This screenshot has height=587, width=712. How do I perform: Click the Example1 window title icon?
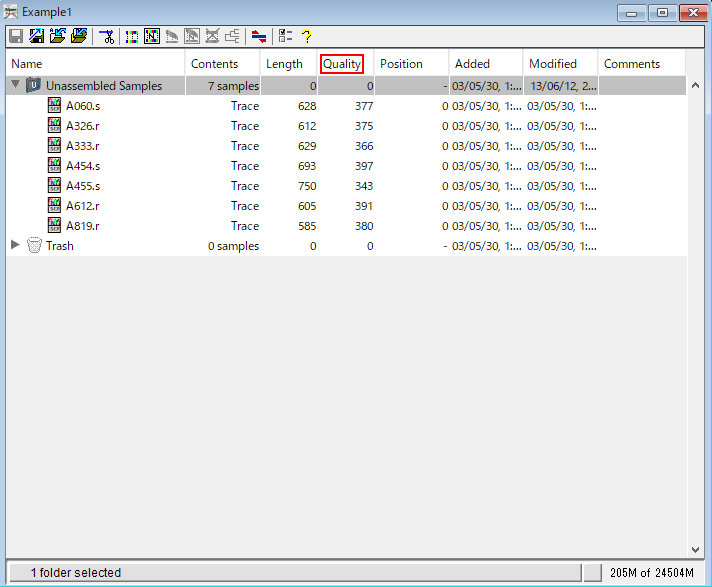[11, 12]
